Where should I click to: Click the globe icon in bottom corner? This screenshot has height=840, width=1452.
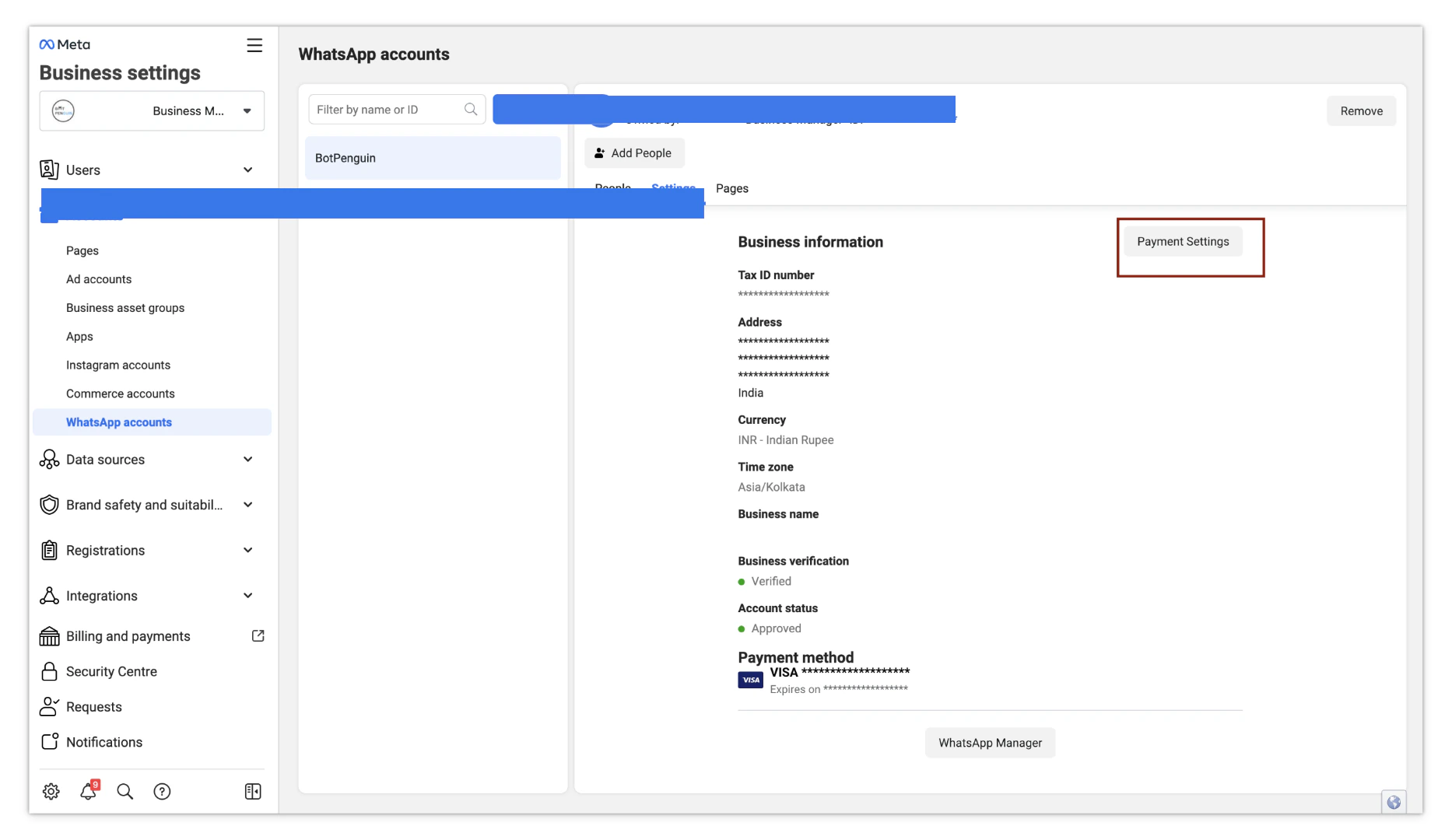(1394, 802)
